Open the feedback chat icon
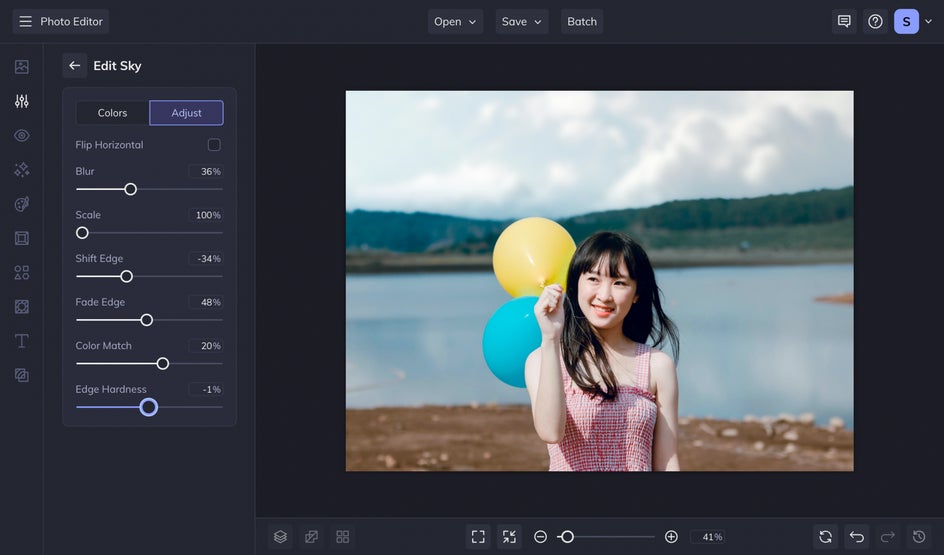This screenshot has height=555, width=944. [x=844, y=22]
